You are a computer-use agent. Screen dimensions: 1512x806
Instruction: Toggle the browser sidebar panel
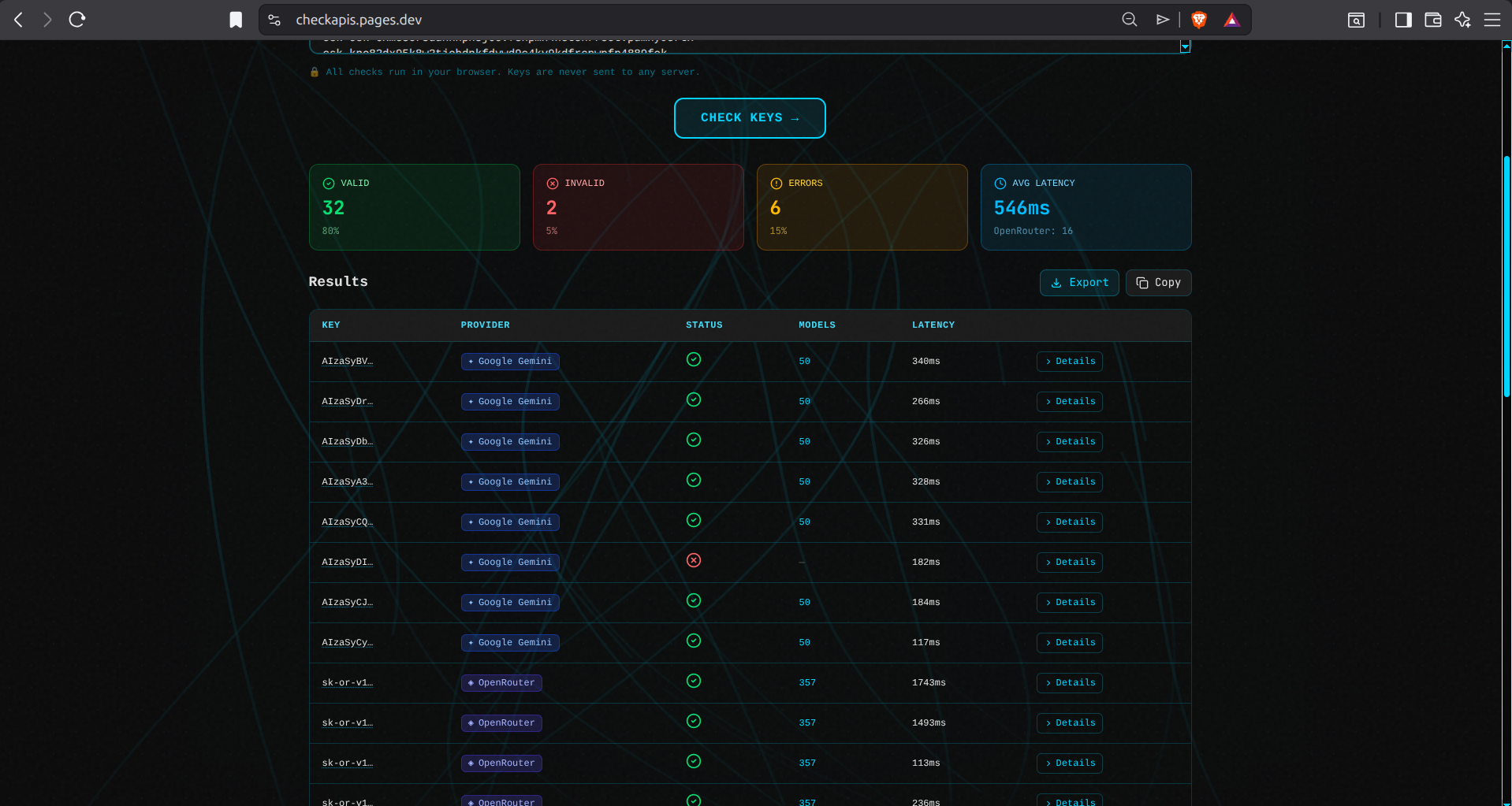pos(1403,20)
